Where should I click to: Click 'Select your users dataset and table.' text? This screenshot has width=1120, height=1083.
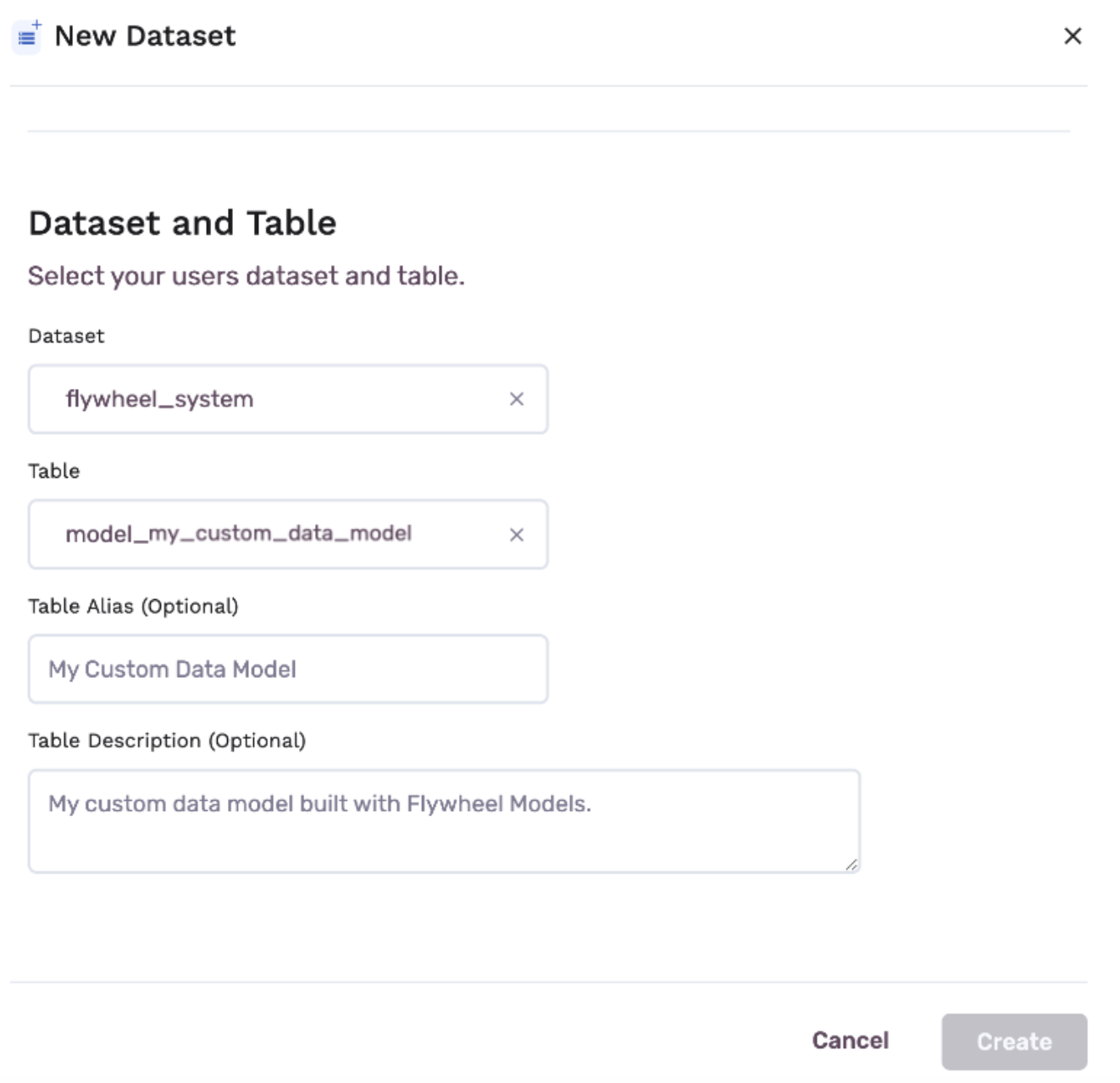[x=247, y=276]
